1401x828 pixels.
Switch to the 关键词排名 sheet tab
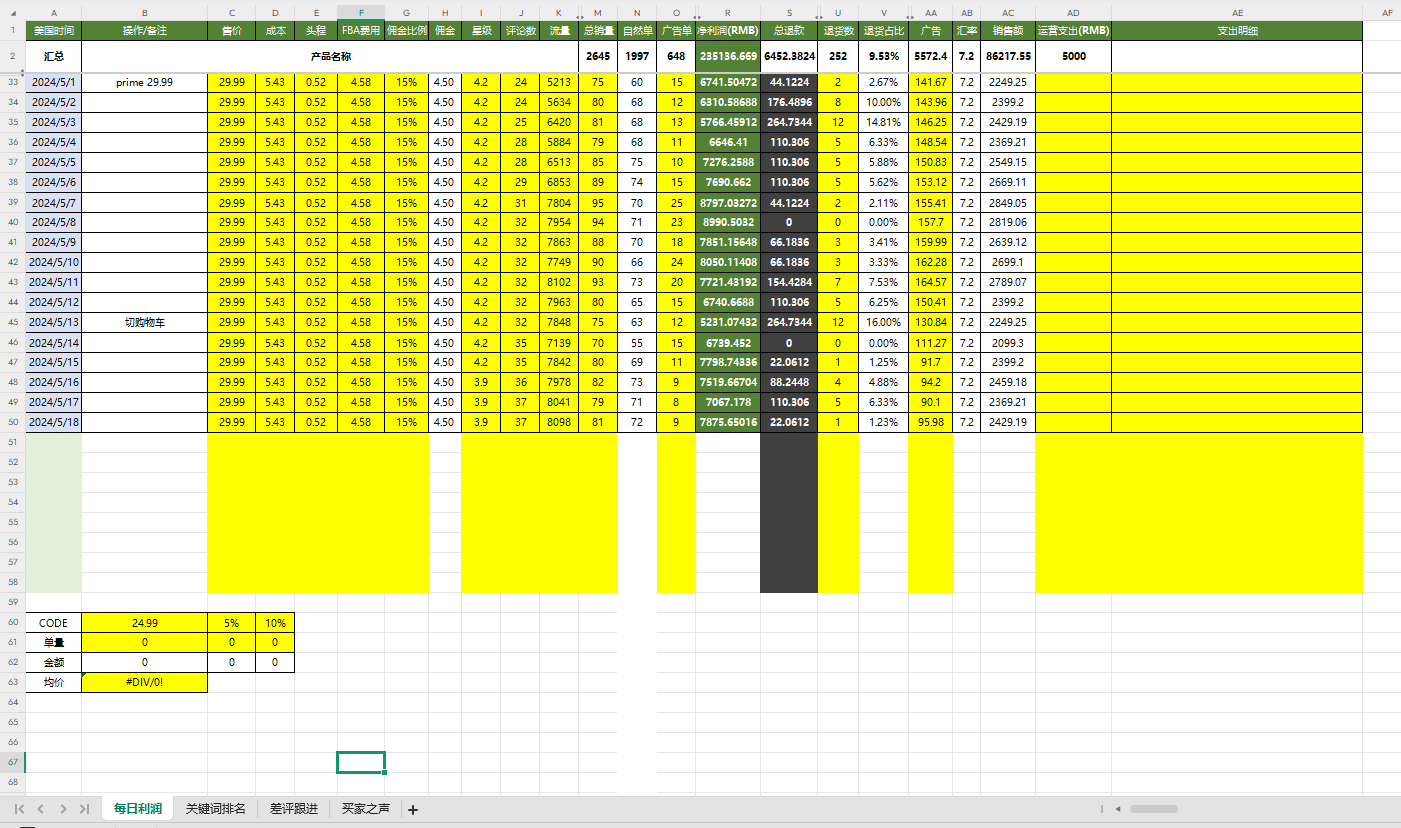click(215, 809)
